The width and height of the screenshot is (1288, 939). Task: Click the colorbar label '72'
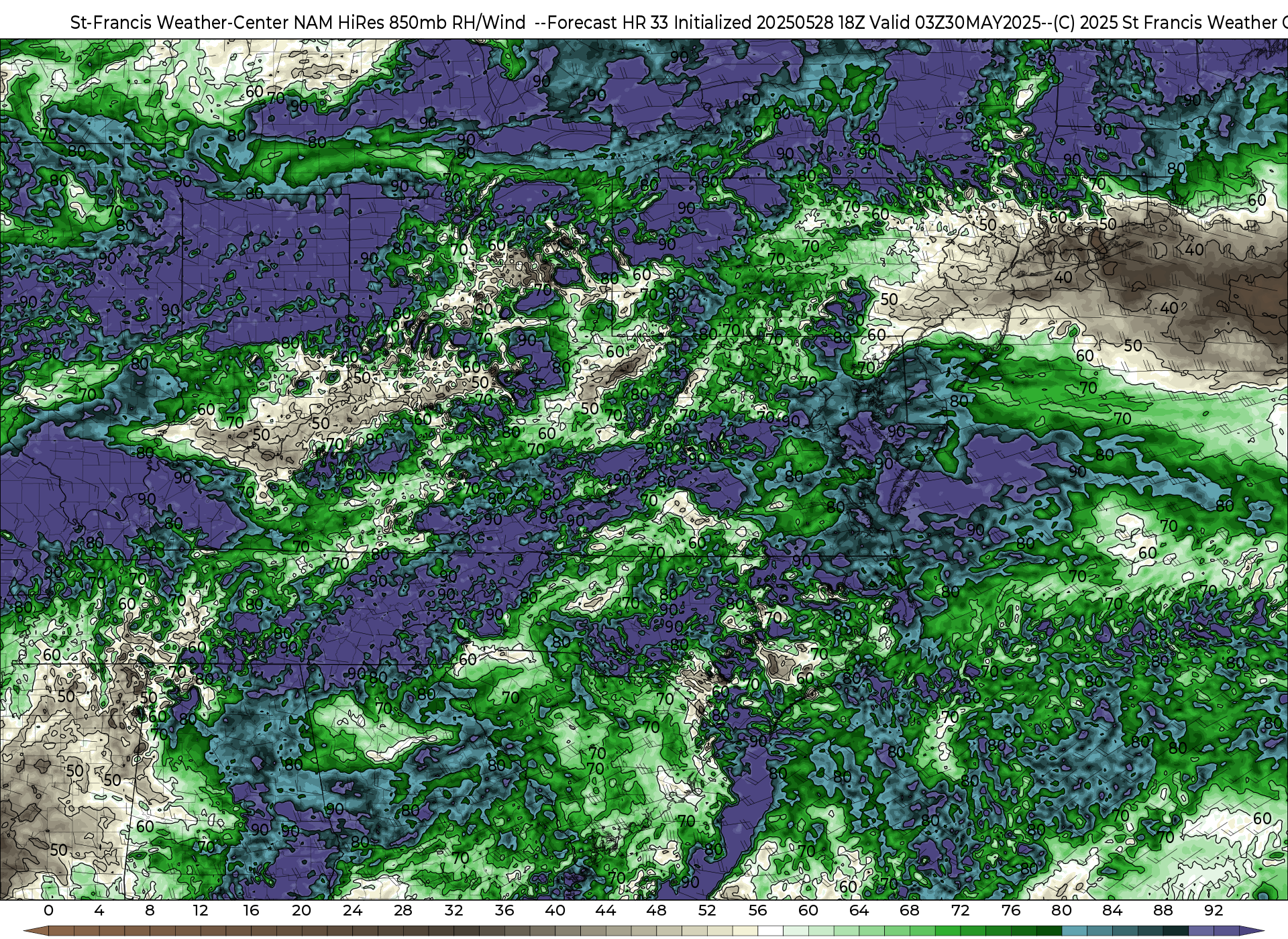[x=960, y=910]
